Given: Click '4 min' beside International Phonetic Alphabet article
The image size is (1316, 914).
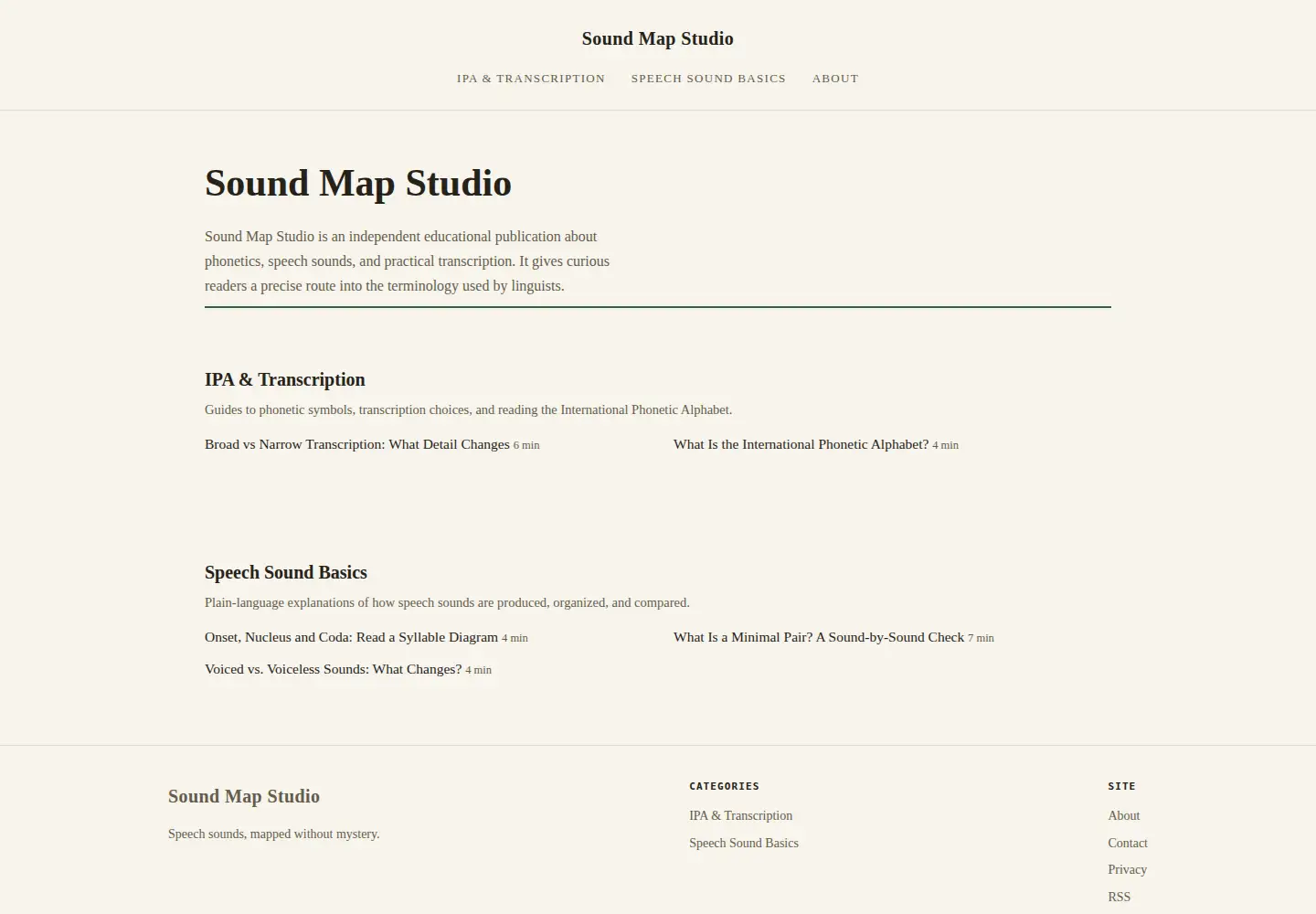Looking at the screenshot, I should click(946, 445).
